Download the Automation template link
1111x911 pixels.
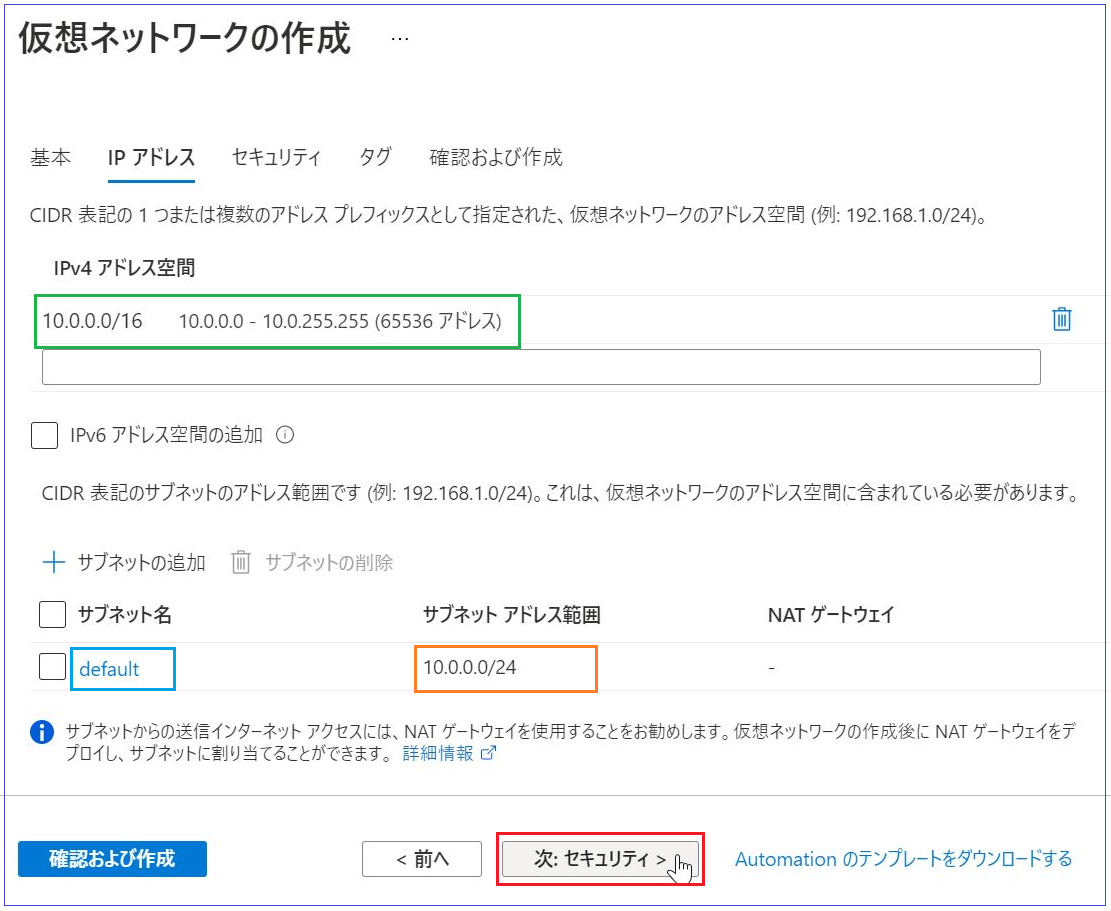[903, 859]
